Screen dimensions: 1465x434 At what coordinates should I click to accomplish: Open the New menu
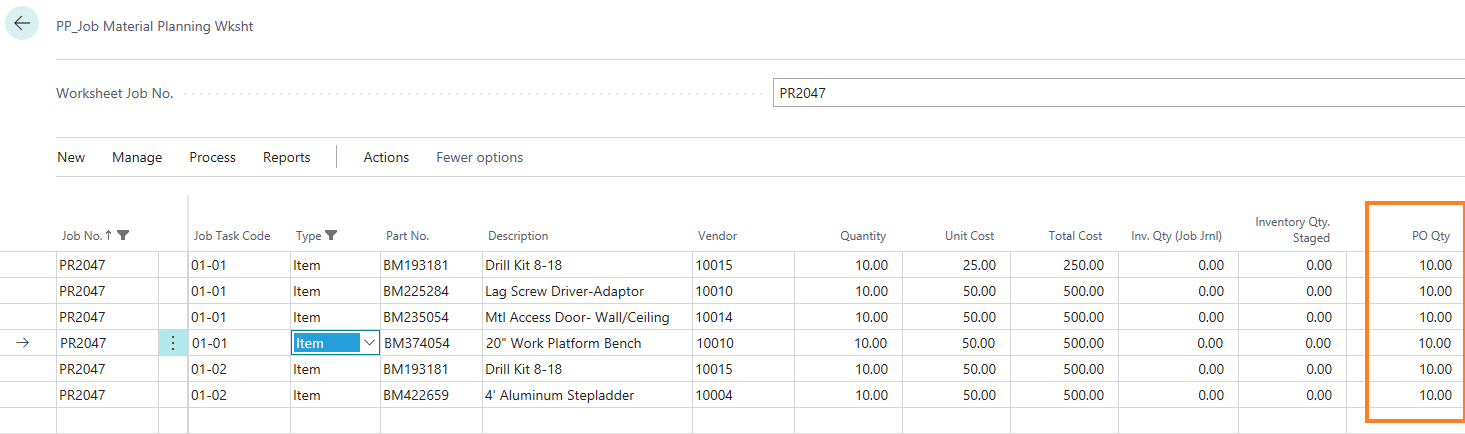click(71, 157)
